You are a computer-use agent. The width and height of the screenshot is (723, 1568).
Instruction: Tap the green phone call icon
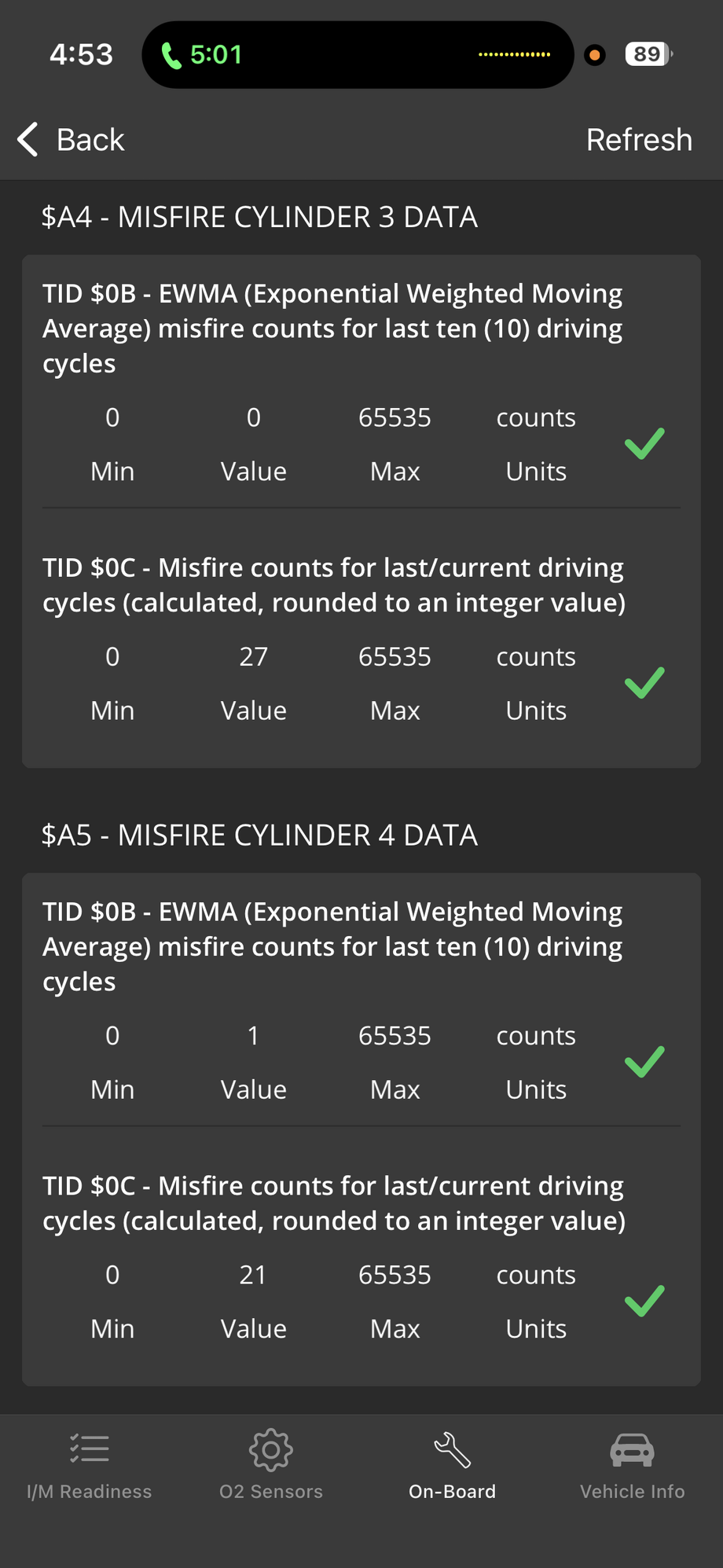171,55
